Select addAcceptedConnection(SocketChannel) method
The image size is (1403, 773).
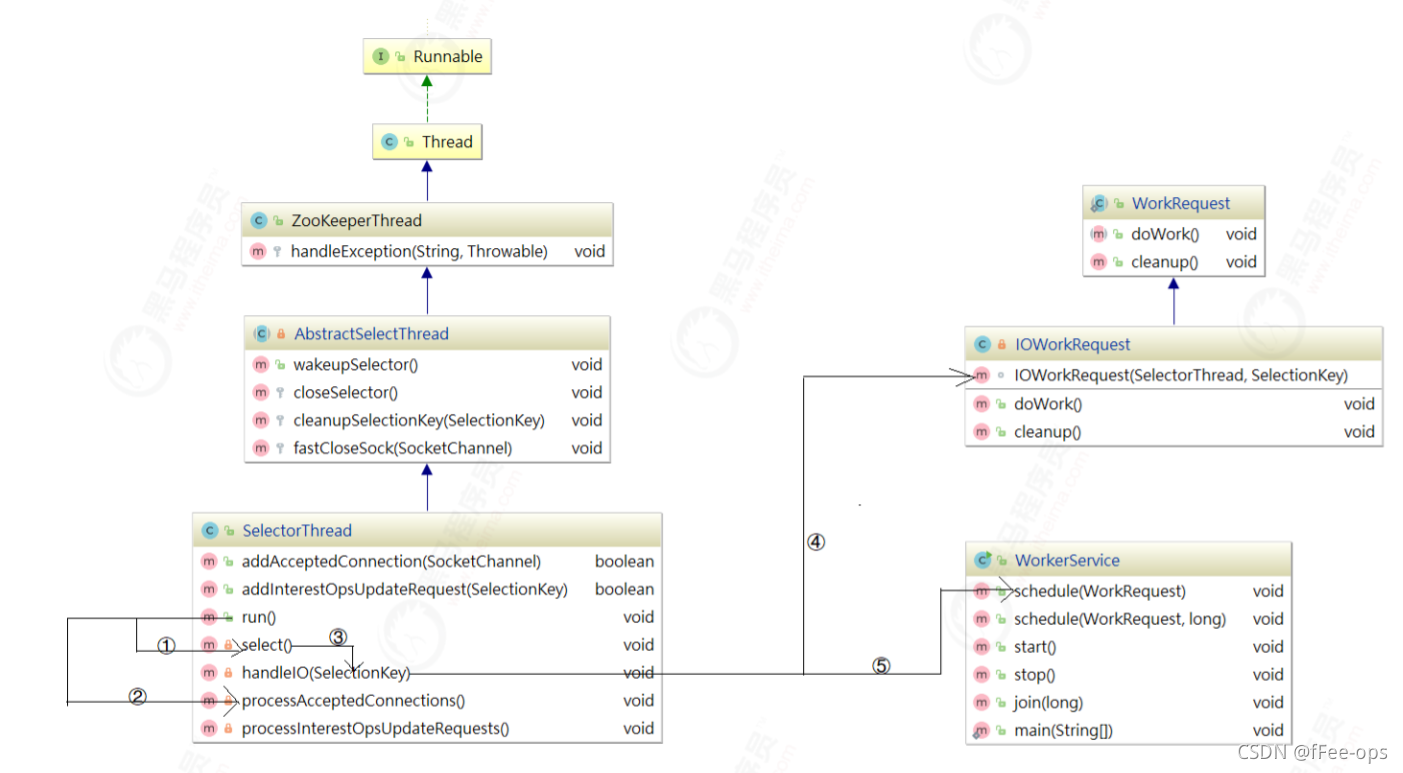(x=391, y=562)
